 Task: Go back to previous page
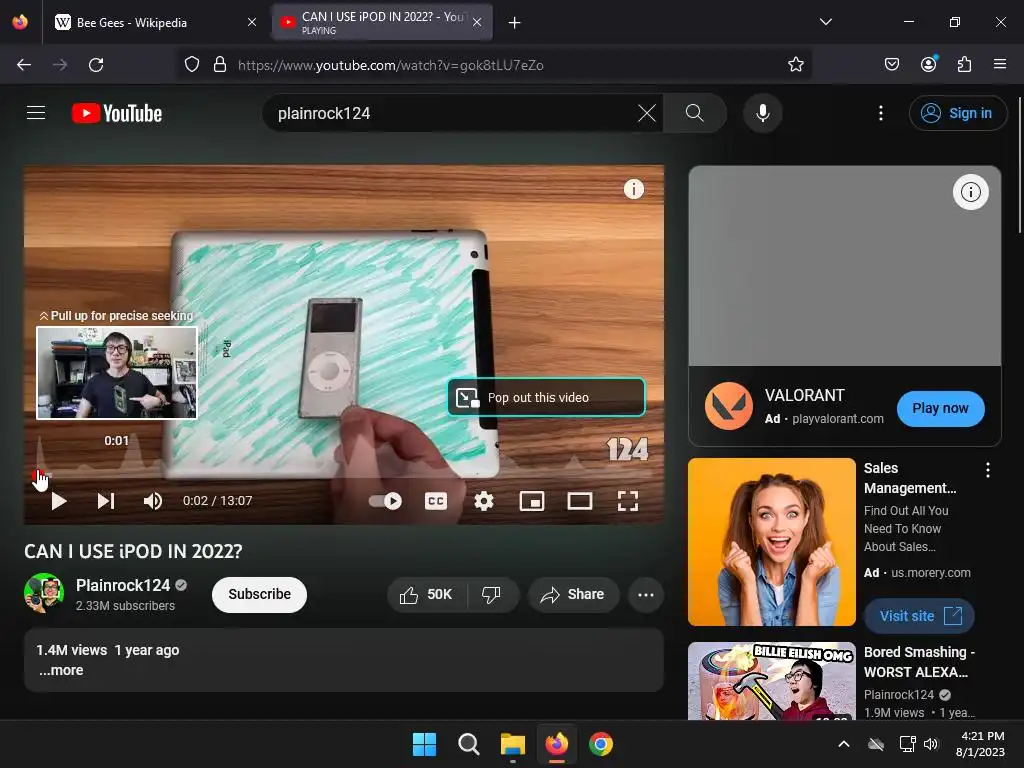click(24, 65)
